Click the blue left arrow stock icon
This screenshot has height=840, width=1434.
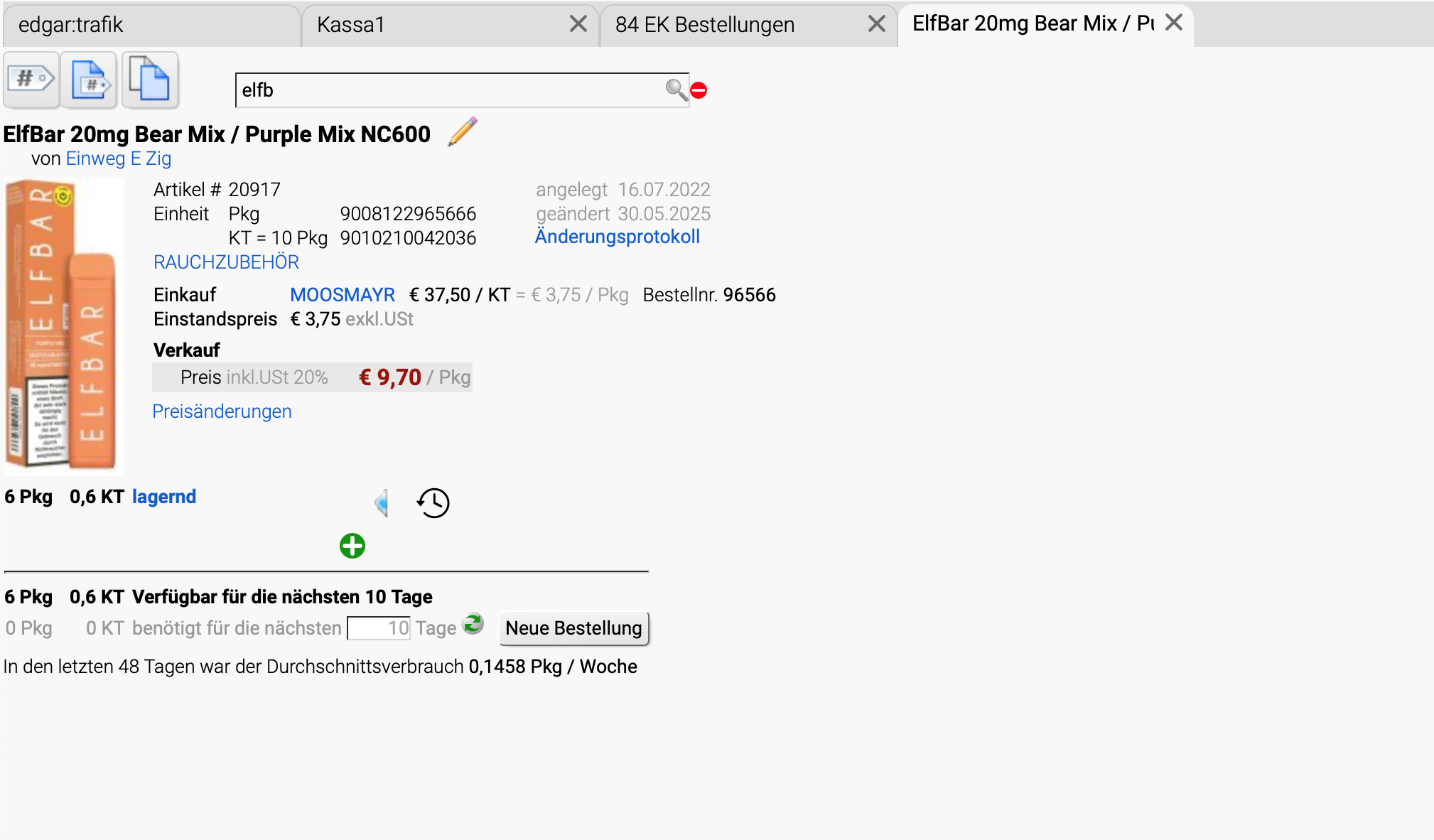382,503
